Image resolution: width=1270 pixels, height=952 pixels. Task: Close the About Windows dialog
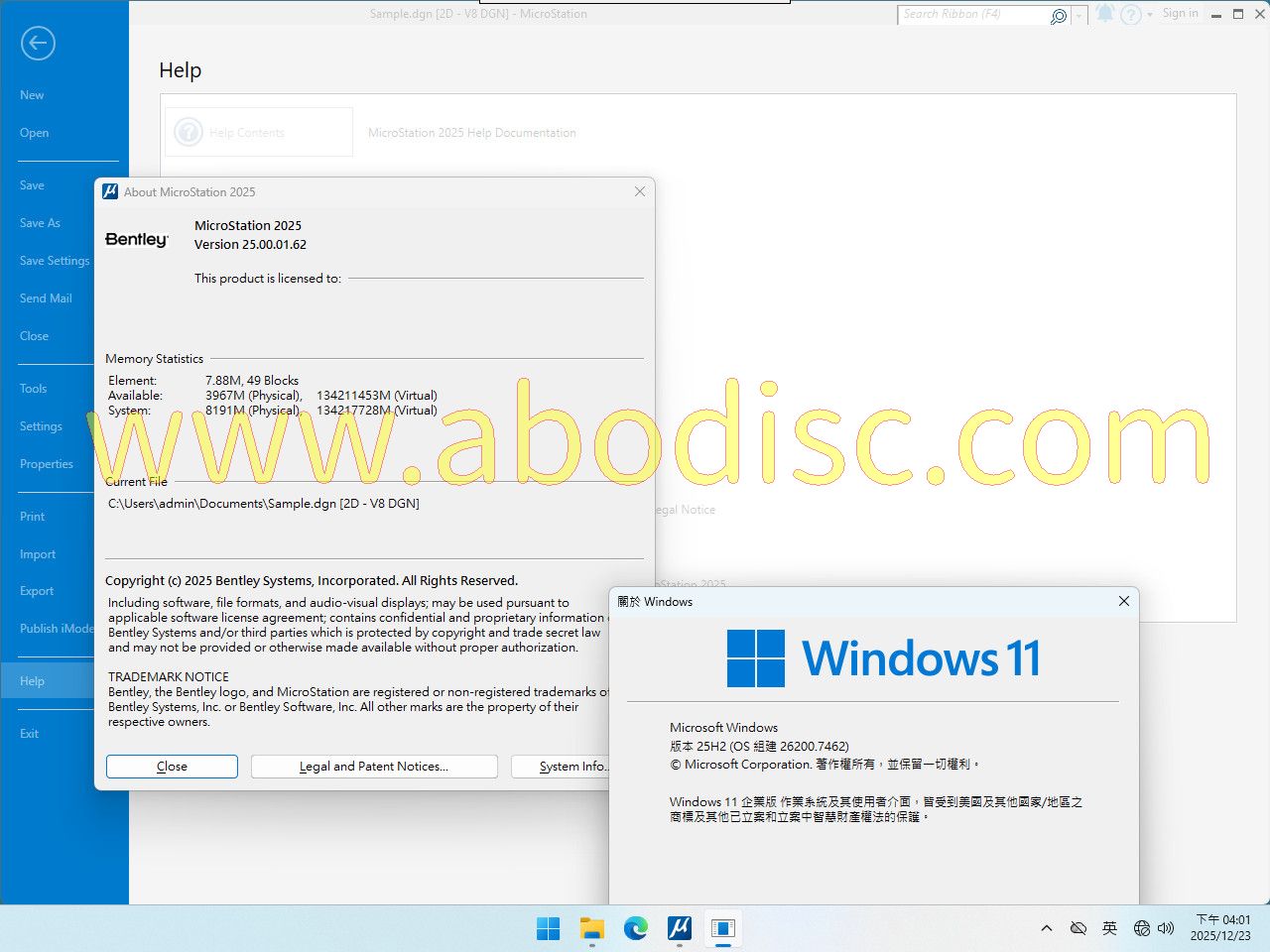coord(1123,601)
